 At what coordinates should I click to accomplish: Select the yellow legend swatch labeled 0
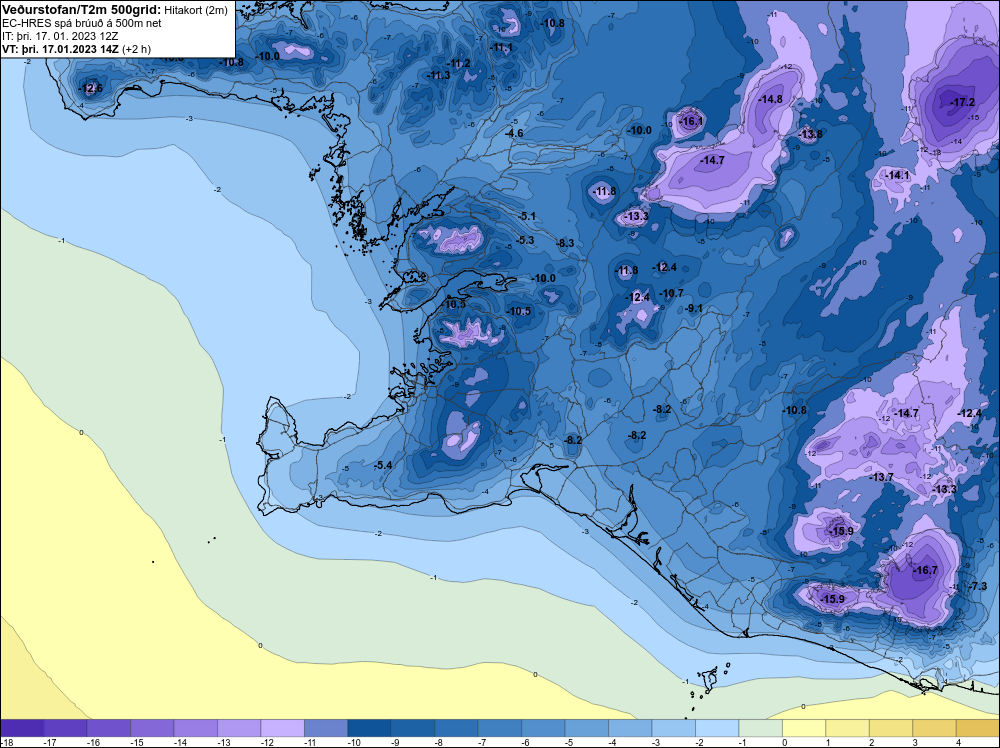point(804,727)
